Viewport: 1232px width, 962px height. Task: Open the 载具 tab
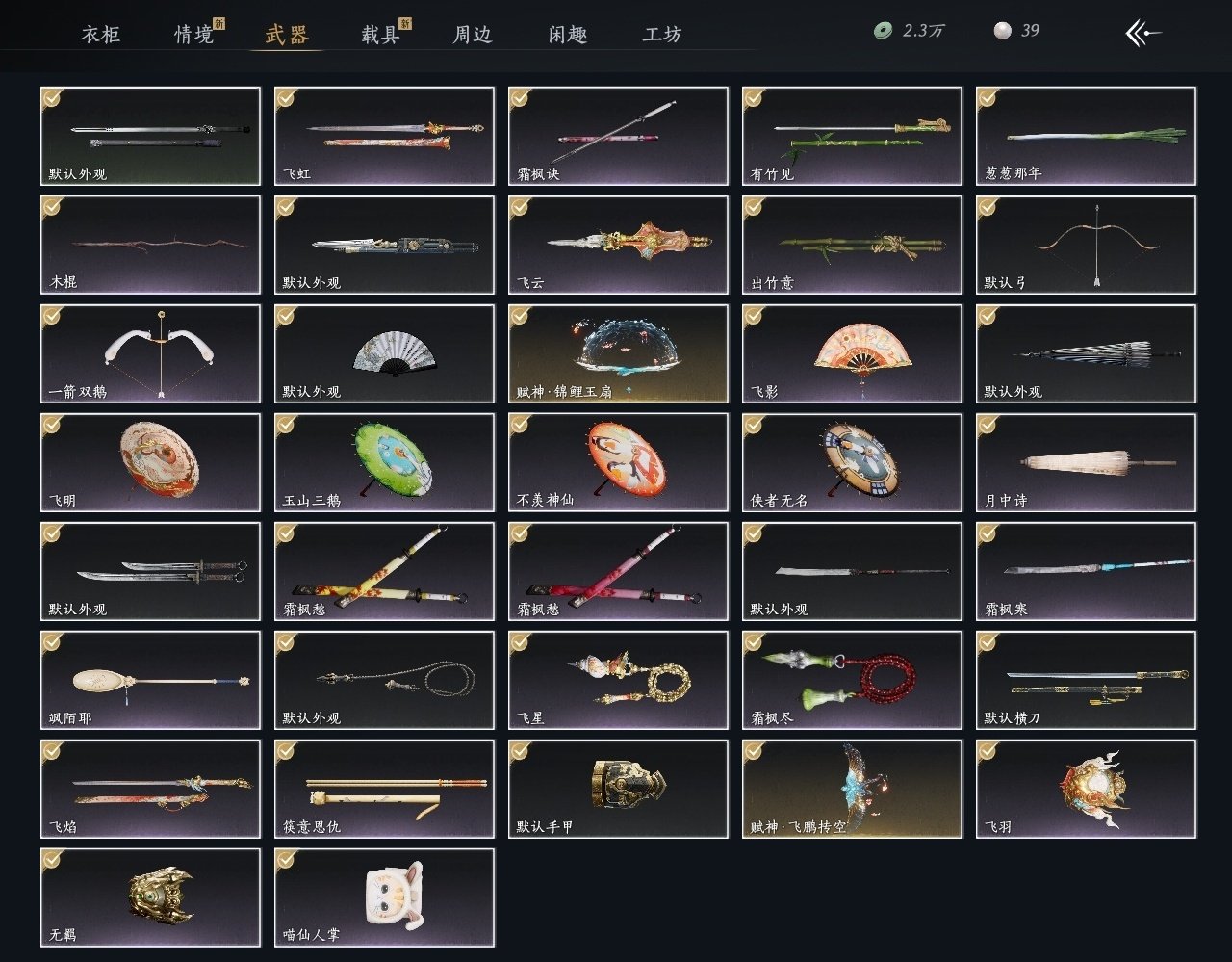click(x=380, y=35)
